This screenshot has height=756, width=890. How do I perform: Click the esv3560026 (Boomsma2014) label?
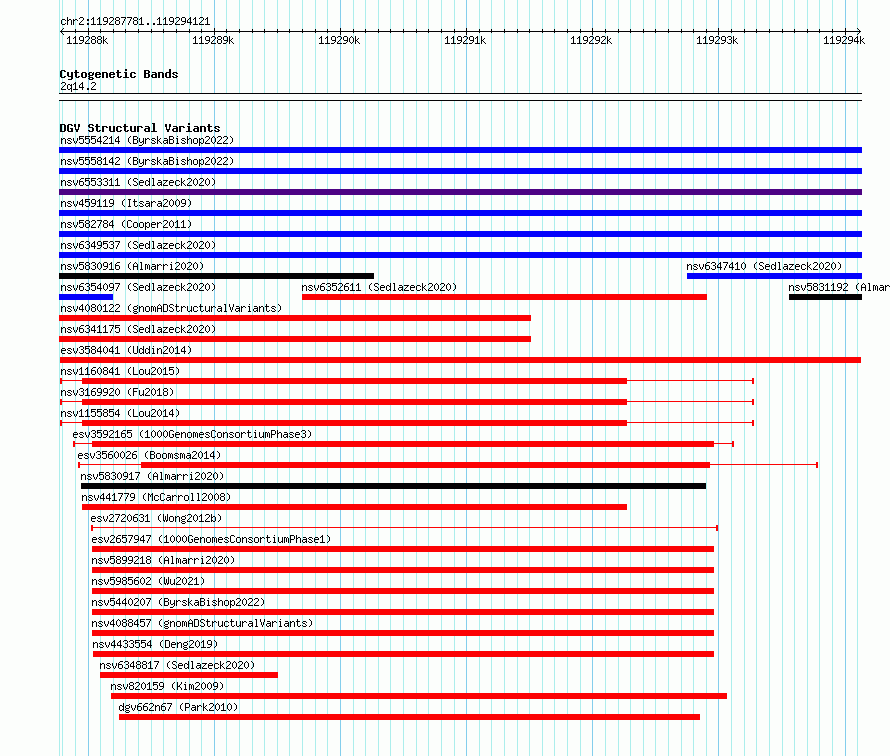149,455
